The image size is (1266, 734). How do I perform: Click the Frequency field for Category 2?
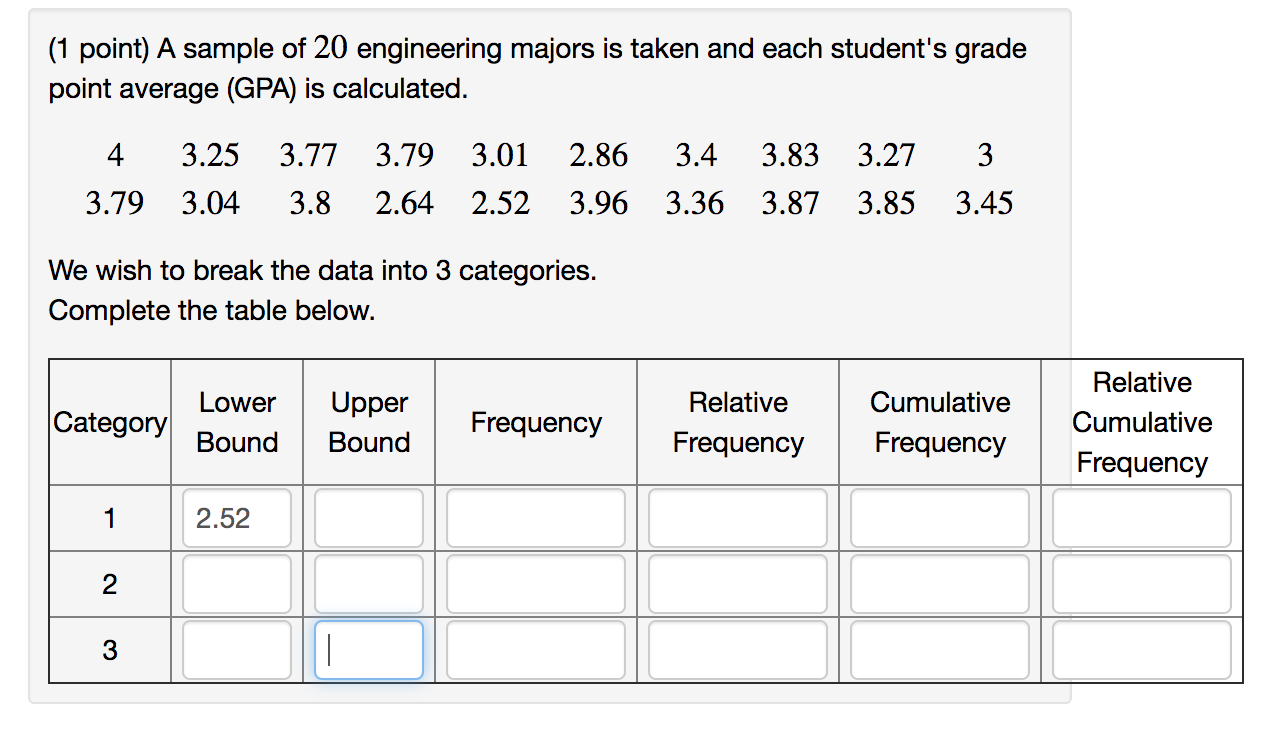click(x=535, y=584)
